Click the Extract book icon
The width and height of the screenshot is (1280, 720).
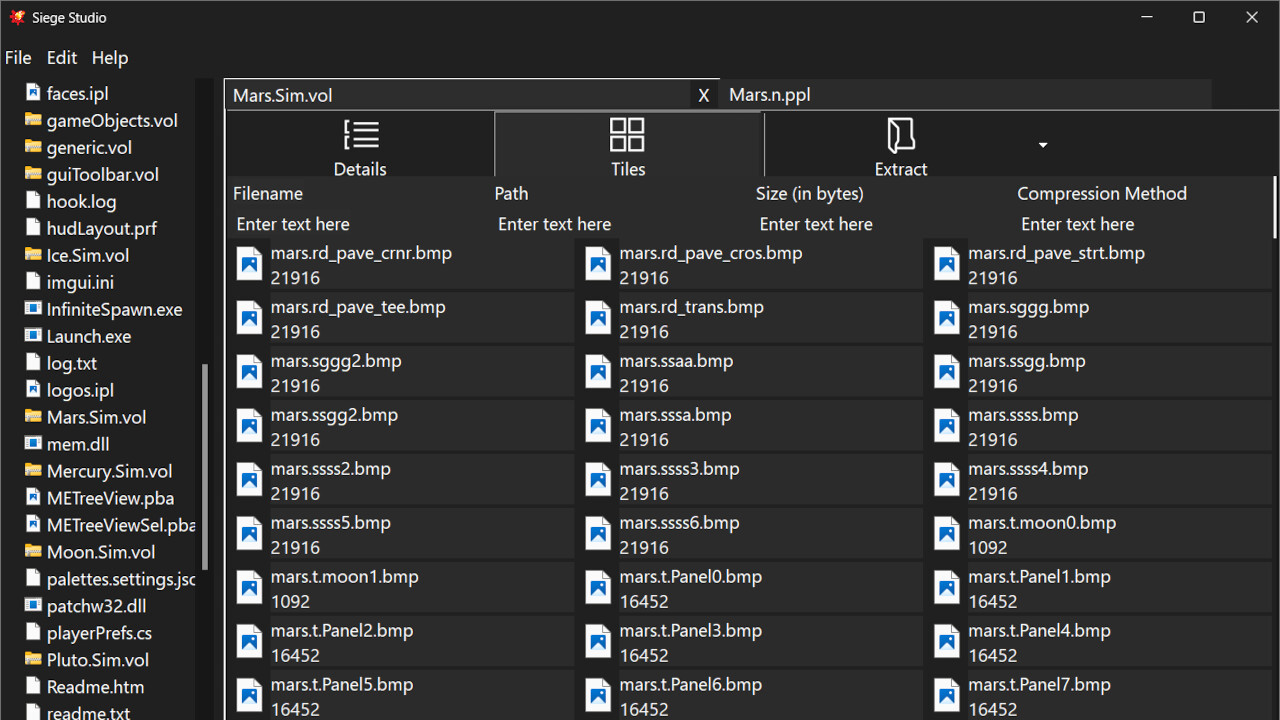[899, 134]
